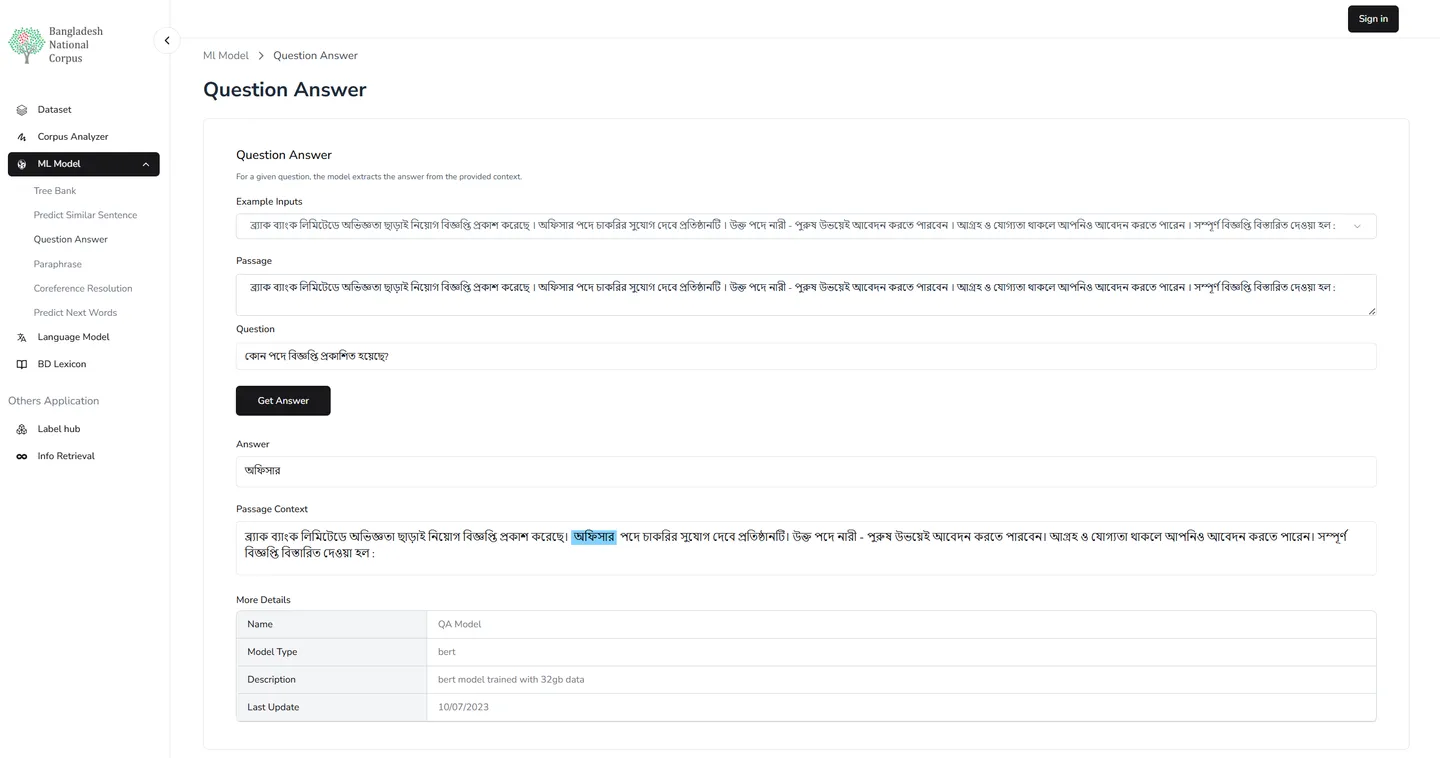This screenshot has width=1440, height=758.
Task: Click the Last Update date 10/07/2023
Action: tap(464, 708)
